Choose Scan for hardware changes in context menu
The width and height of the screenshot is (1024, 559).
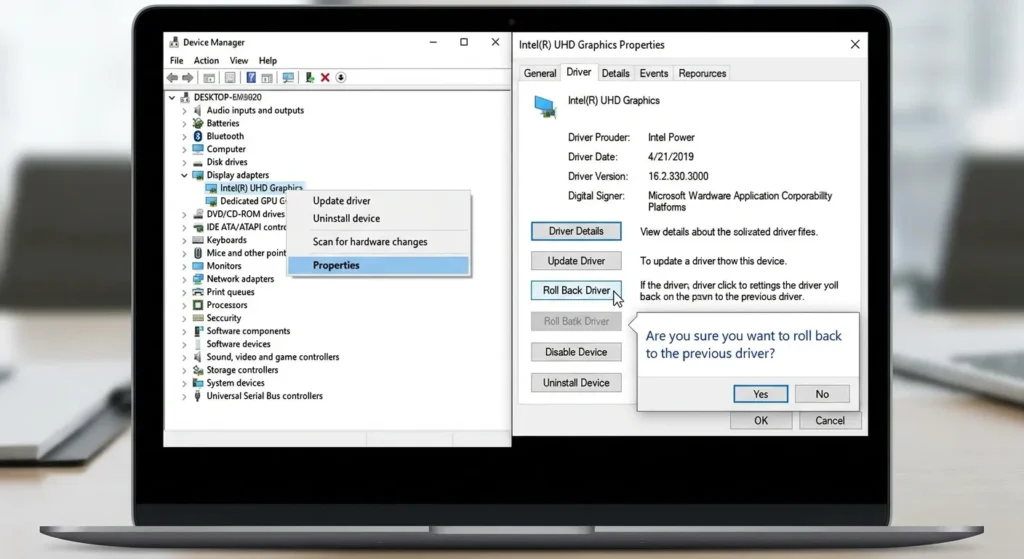(378, 242)
